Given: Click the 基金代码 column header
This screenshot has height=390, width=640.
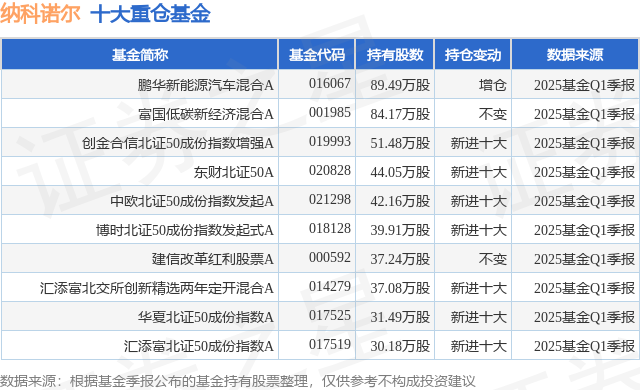Looking at the screenshot, I should click(x=317, y=55).
